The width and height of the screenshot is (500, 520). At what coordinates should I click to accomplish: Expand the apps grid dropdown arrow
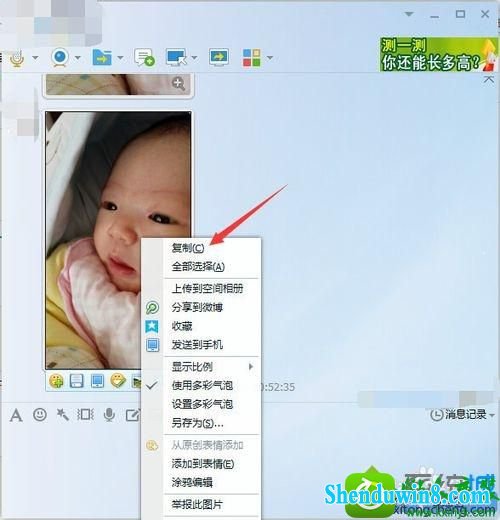[270, 58]
